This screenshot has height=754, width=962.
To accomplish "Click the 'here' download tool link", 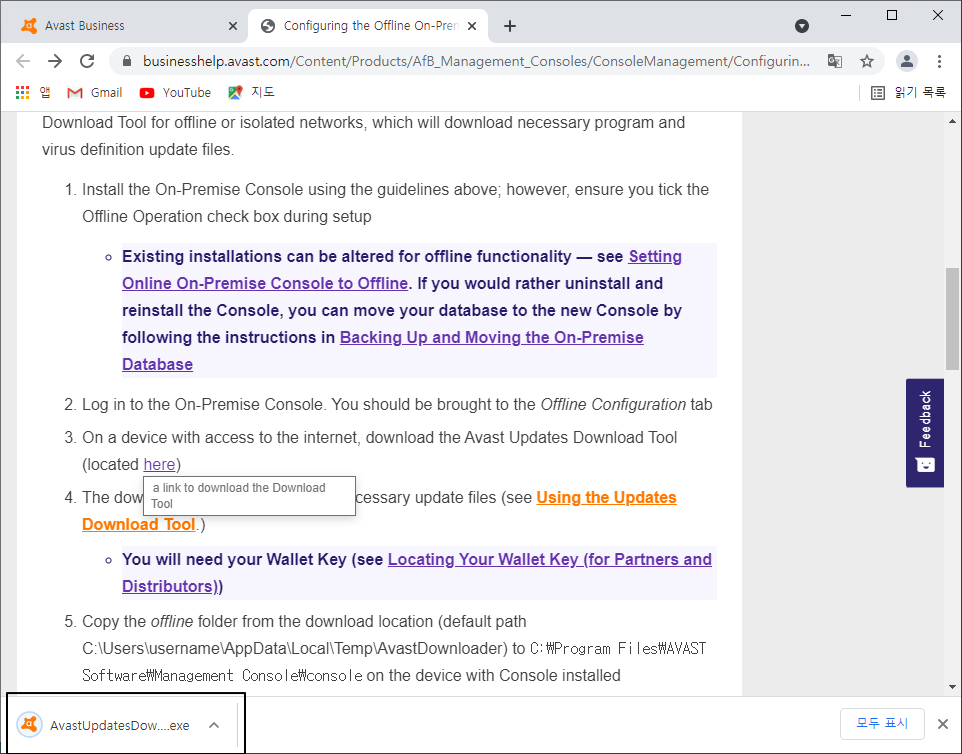I will (160, 464).
